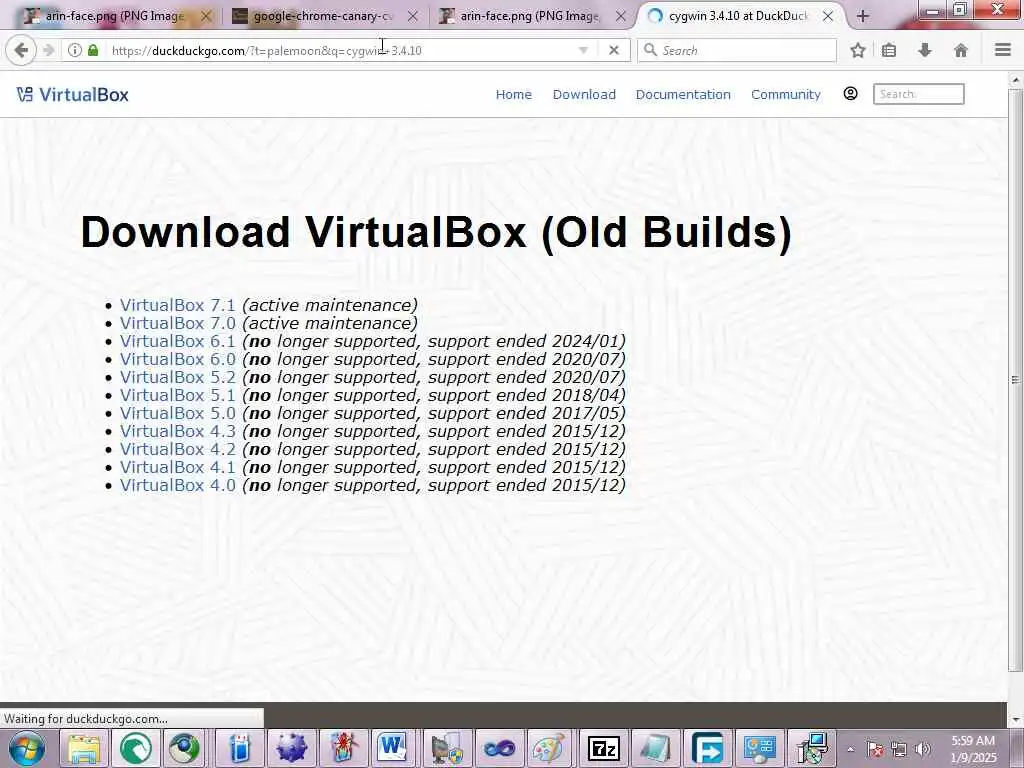Viewport: 1024px width, 768px height.
Task: Close the google-chrome-canary tab
Action: (413, 16)
